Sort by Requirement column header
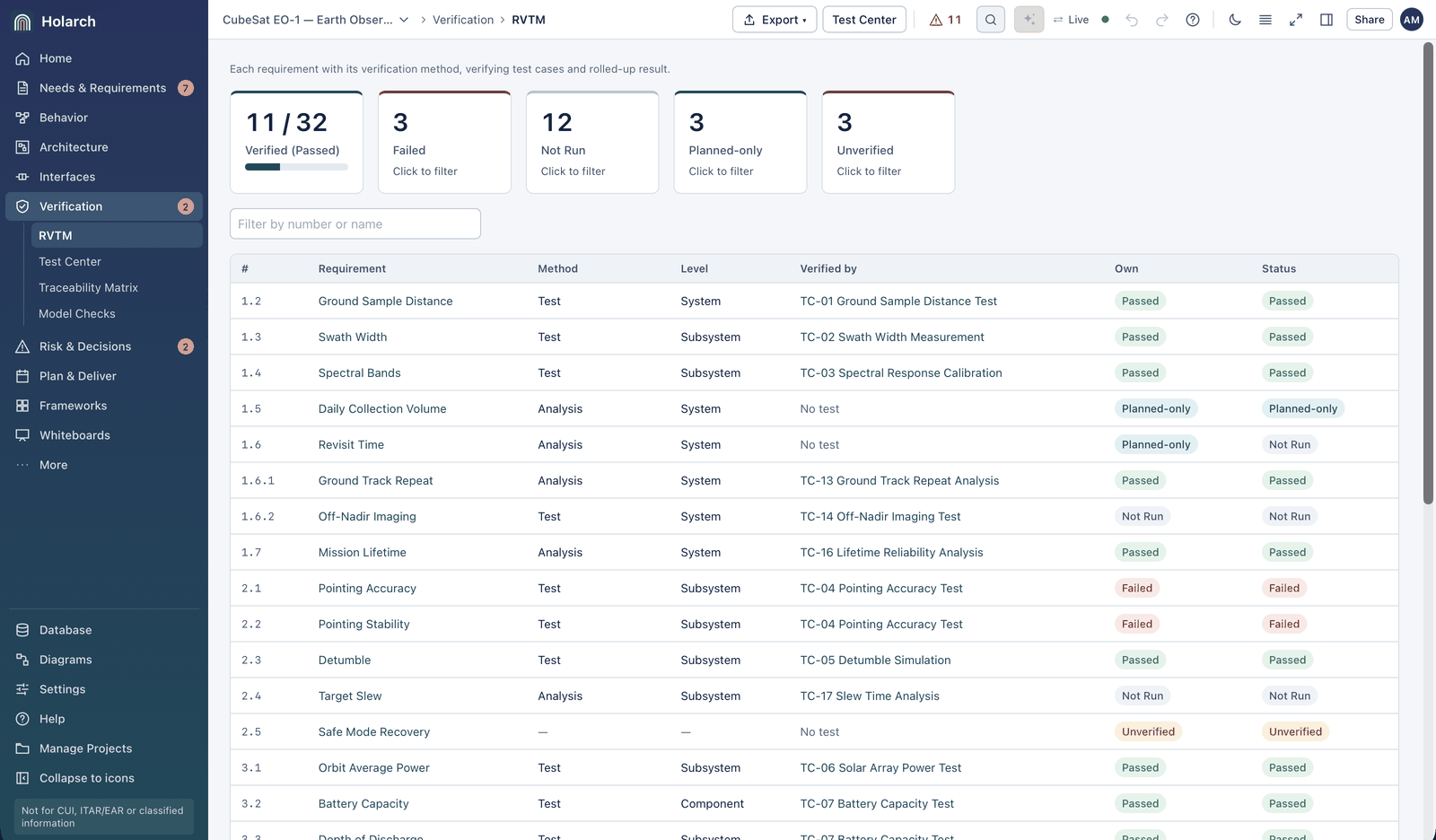The image size is (1436, 840). click(352, 268)
